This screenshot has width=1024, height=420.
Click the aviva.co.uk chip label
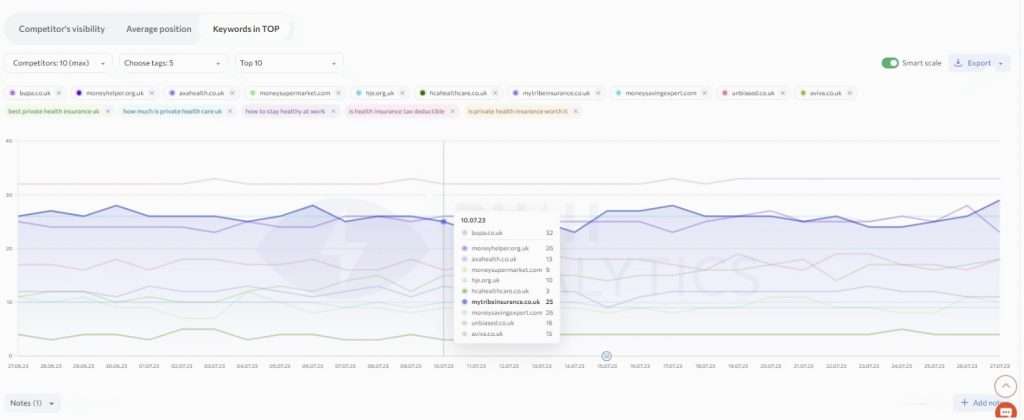pos(825,93)
